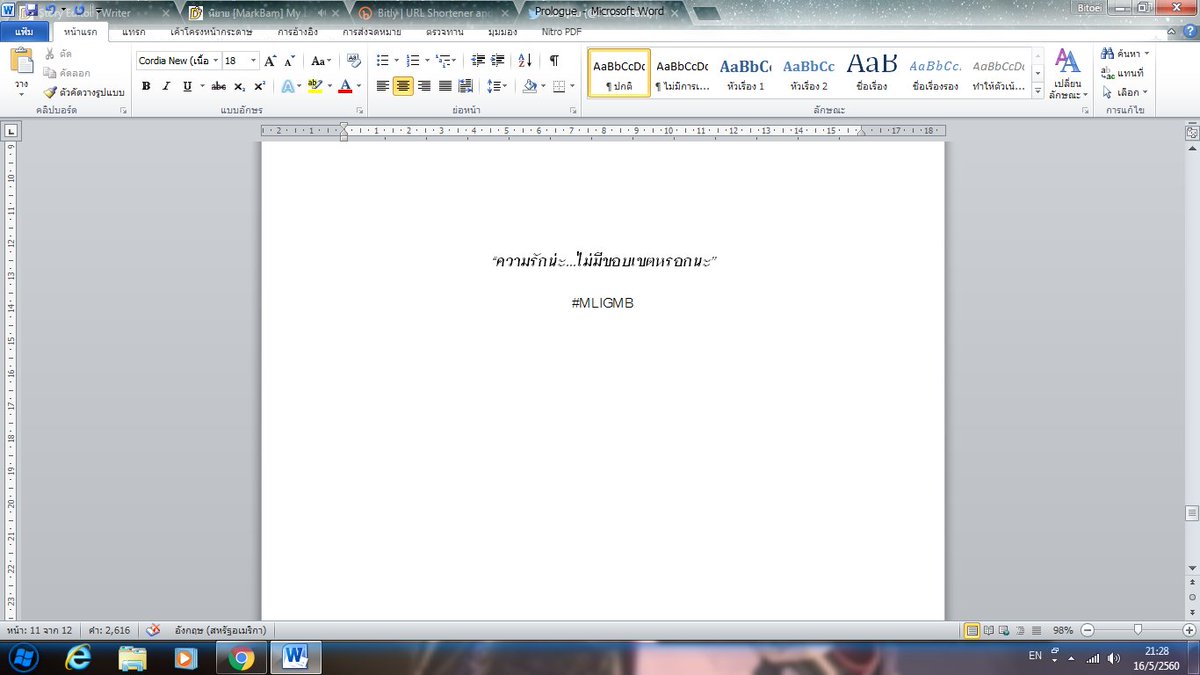Switch to the แทรก ribbon tab
Viewport: 1200px width, 675px height.
pos(133,32)
